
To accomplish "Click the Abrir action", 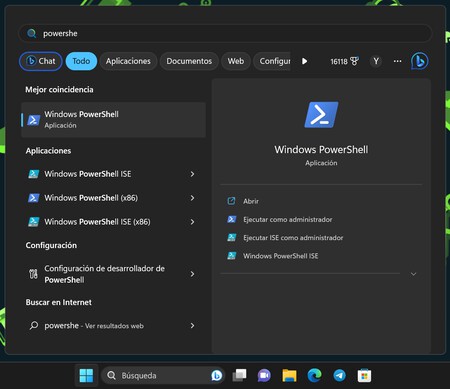I will 251,201.
